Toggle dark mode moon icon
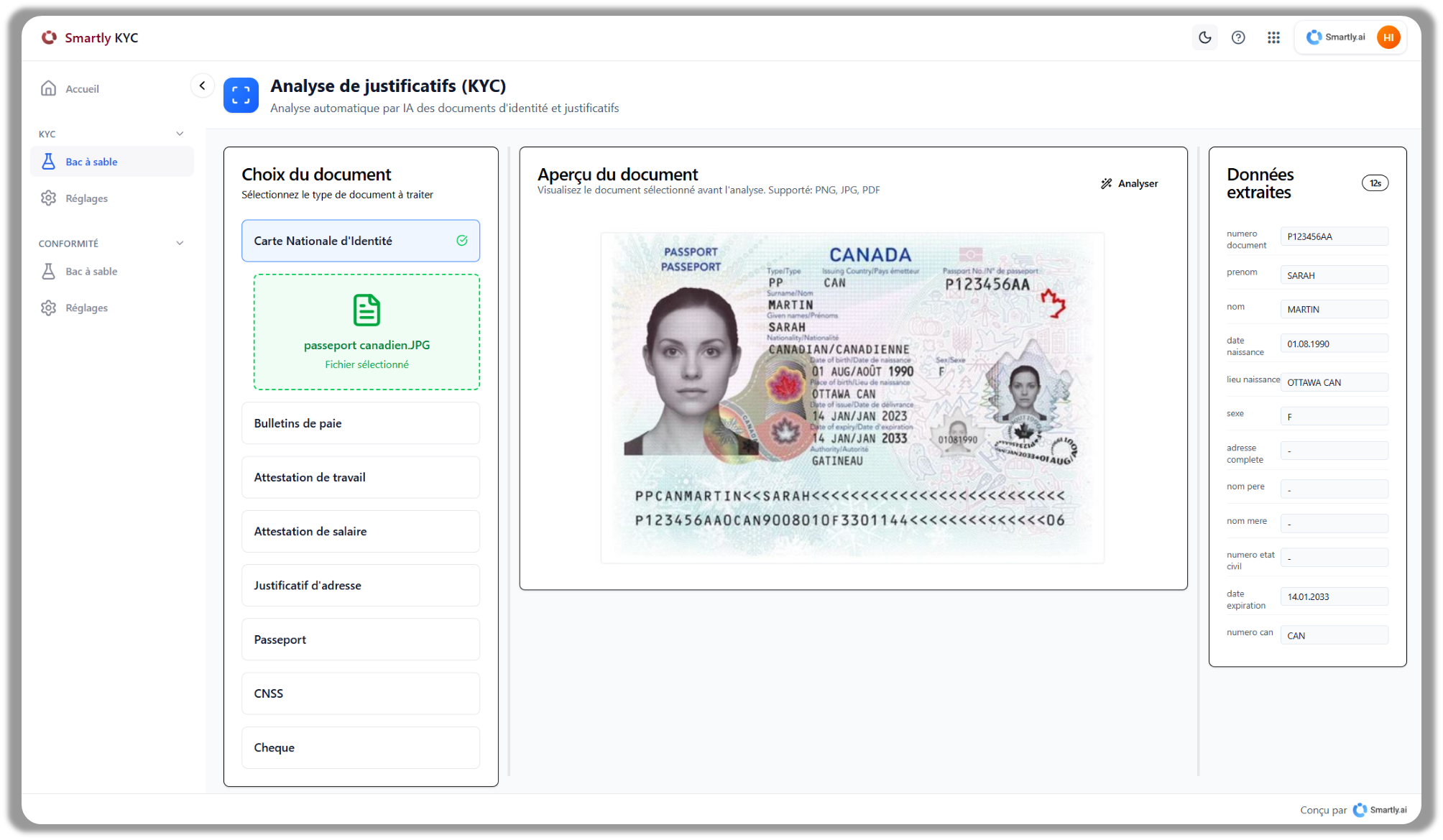Viewport: 1443px width, 840px height. tap(1205, 37)
